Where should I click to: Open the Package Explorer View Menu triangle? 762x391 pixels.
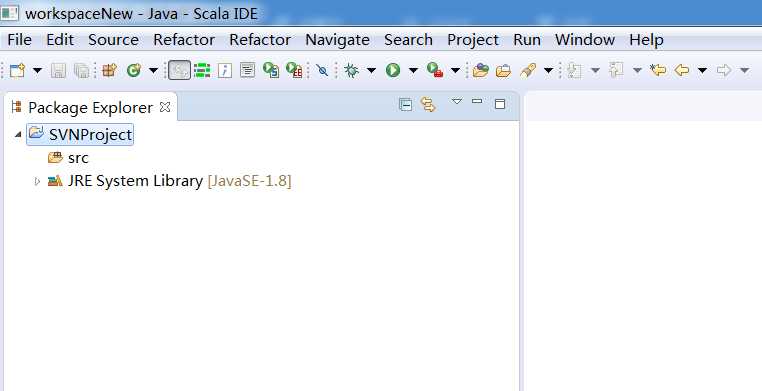(x=456, y=102)
